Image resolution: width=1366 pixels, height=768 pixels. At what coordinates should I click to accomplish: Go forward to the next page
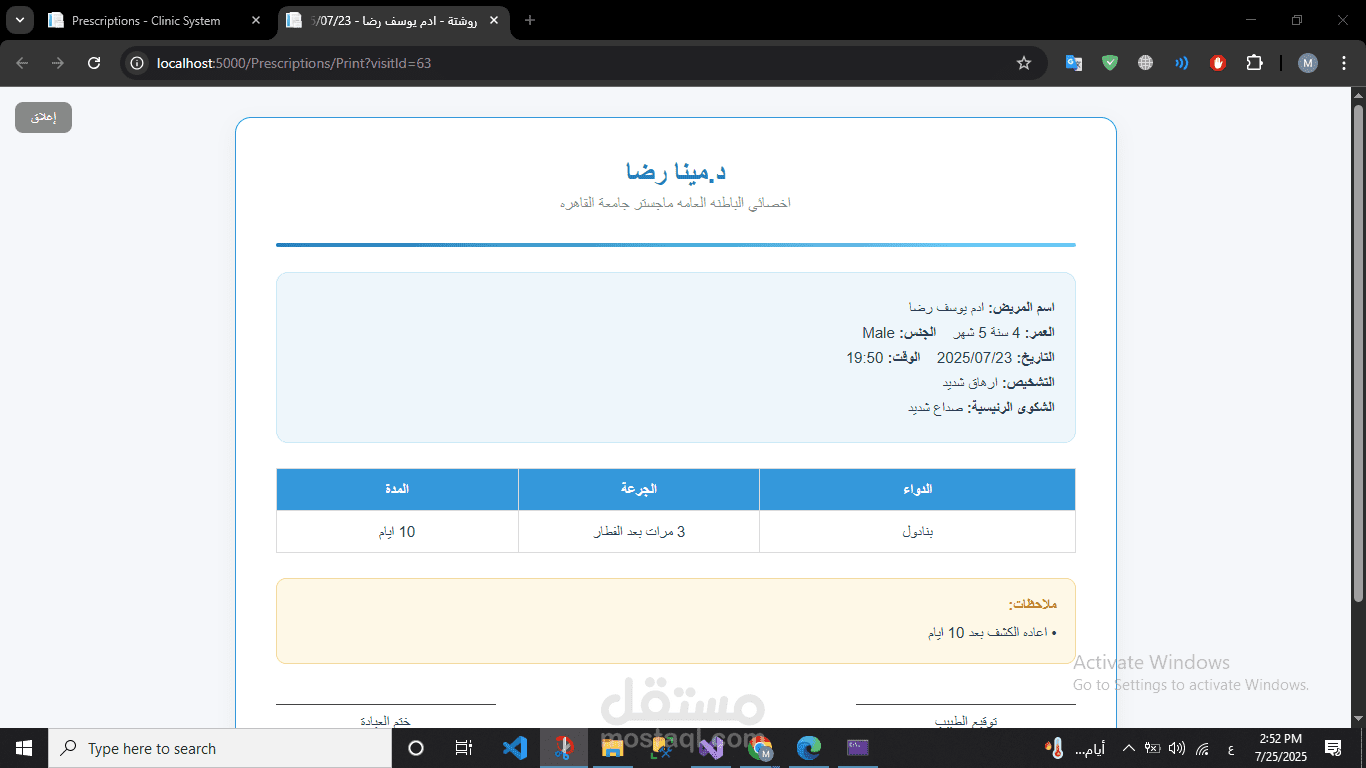point(58,63)
